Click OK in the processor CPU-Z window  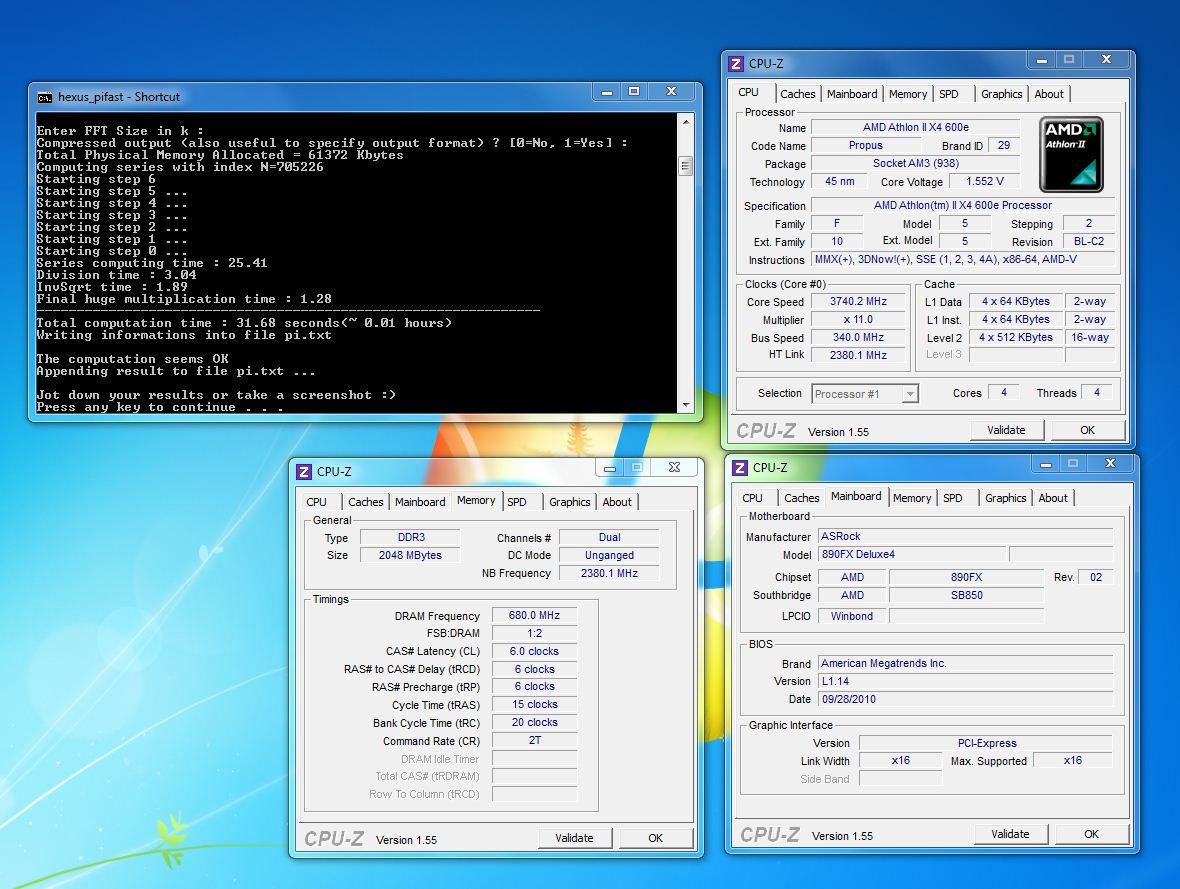[1087, 431]
